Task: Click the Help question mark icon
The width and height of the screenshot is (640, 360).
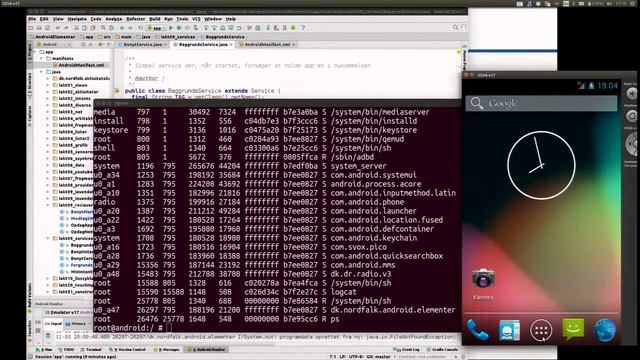Action: tap(303, 28)
